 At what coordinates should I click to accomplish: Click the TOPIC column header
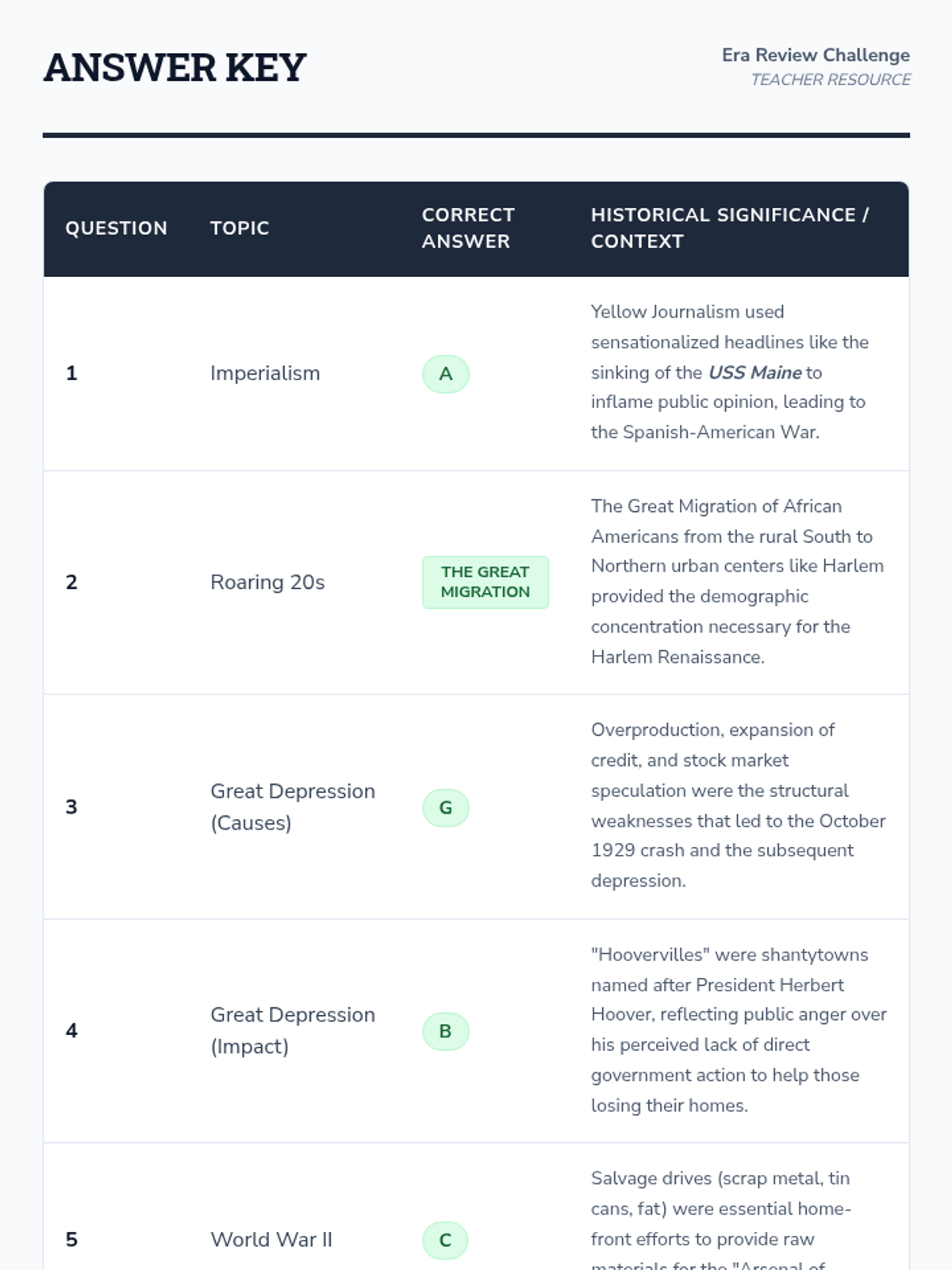[240, 229]
